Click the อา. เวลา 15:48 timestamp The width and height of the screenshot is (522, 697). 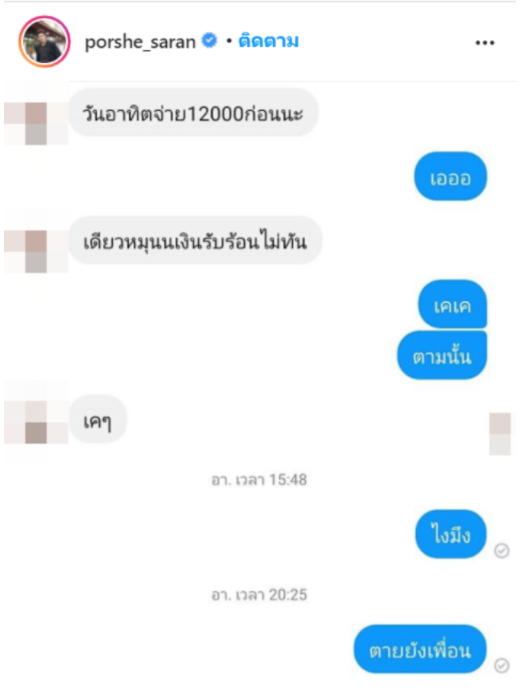point(259,480)
